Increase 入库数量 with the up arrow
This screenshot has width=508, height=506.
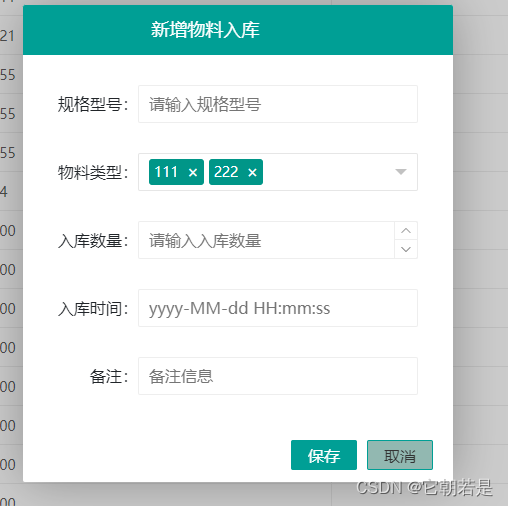(x=406, y=231)
